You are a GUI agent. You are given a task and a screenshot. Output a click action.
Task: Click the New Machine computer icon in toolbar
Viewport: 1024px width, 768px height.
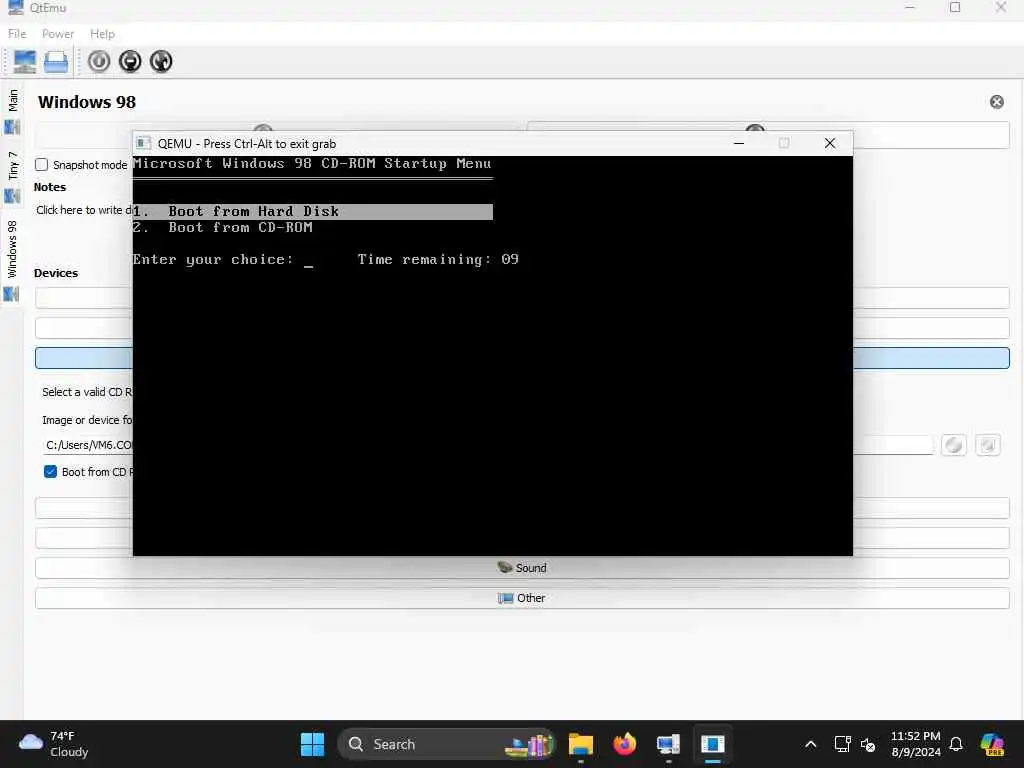pyautogui.click(x=25, y=62)
